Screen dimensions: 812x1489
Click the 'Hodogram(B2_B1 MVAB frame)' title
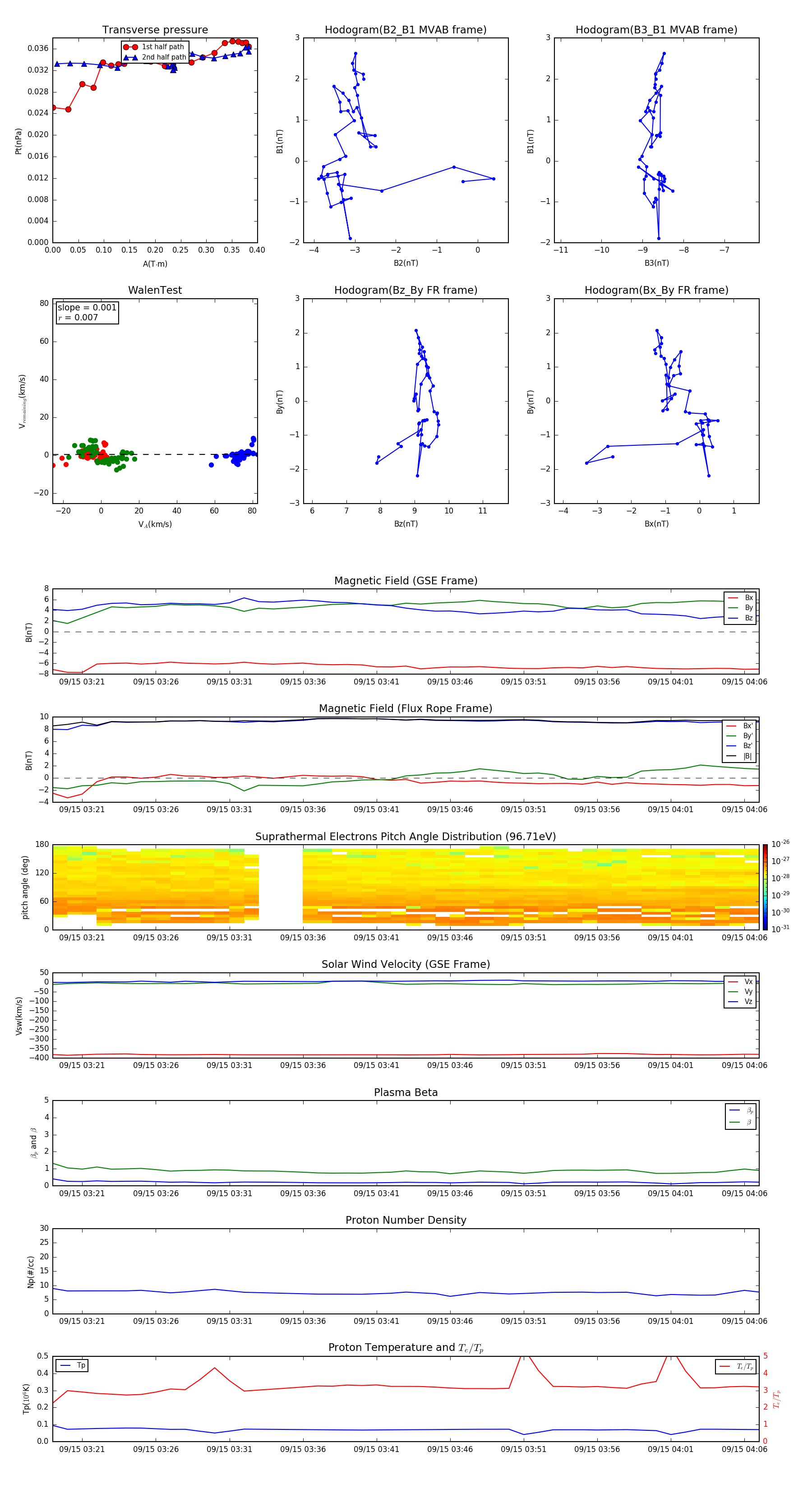tap(406, 30)
